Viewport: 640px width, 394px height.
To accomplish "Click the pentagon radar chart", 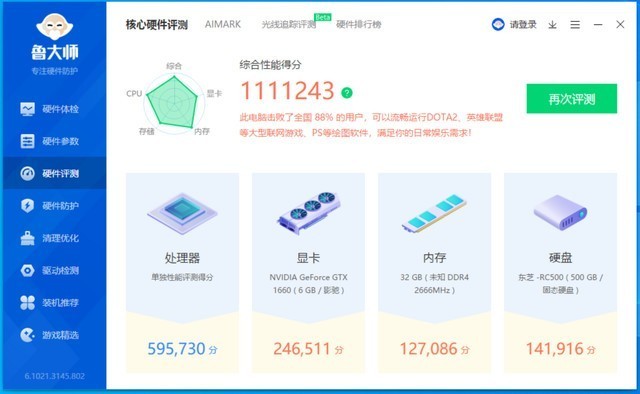I will click(x=173, y=103).
